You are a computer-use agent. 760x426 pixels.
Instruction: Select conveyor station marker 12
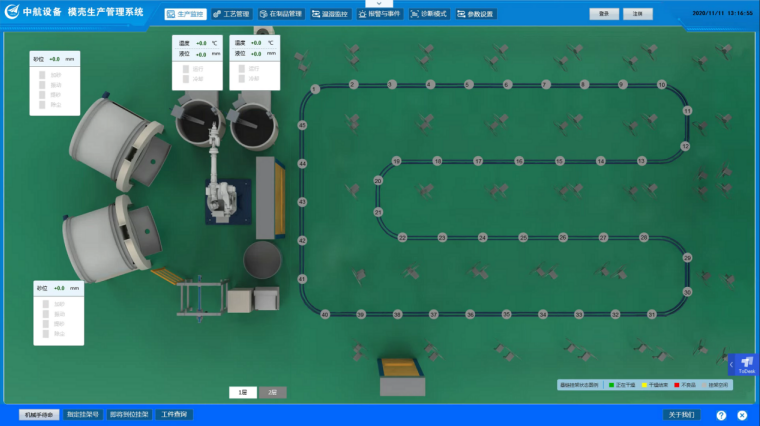(685, 146)
